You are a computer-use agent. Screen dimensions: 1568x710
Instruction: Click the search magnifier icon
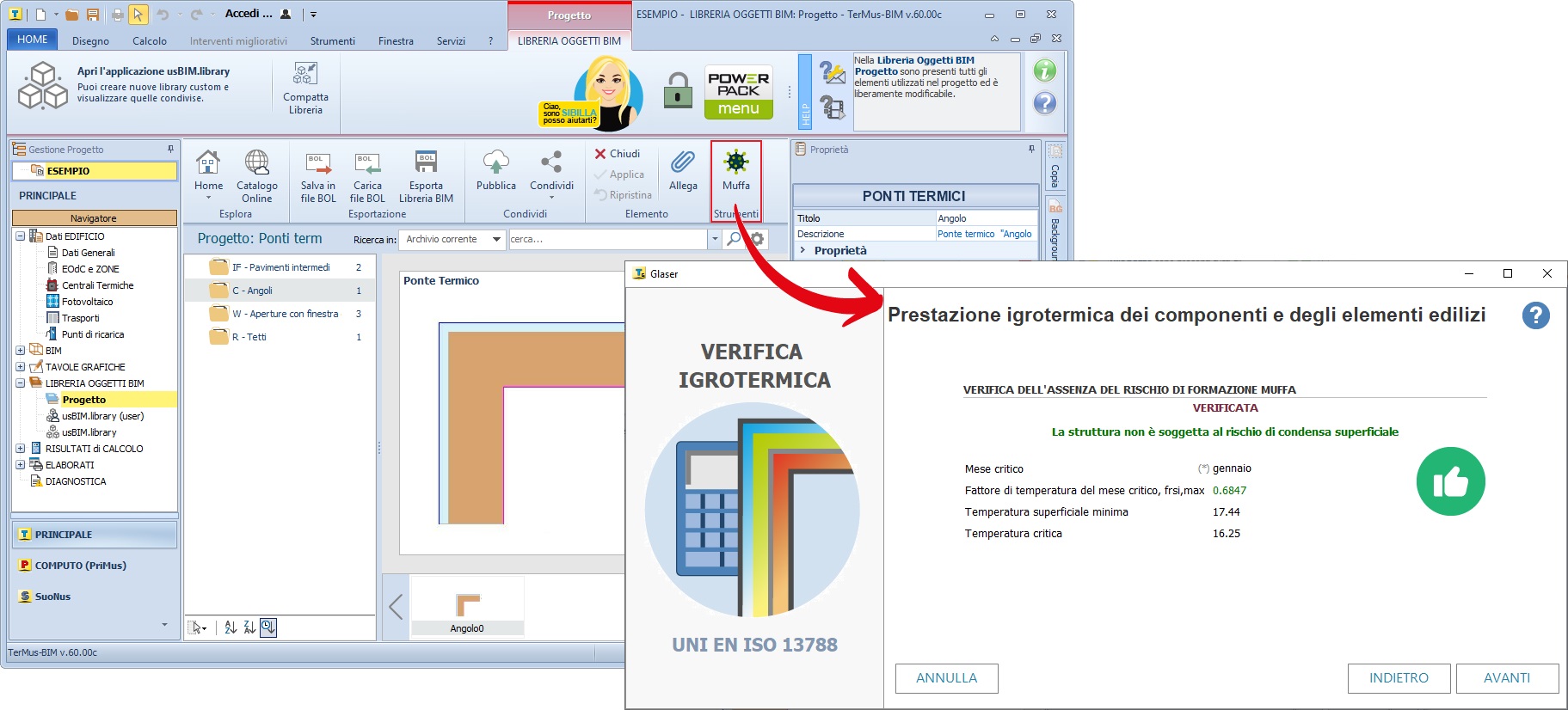pos(733,239)
